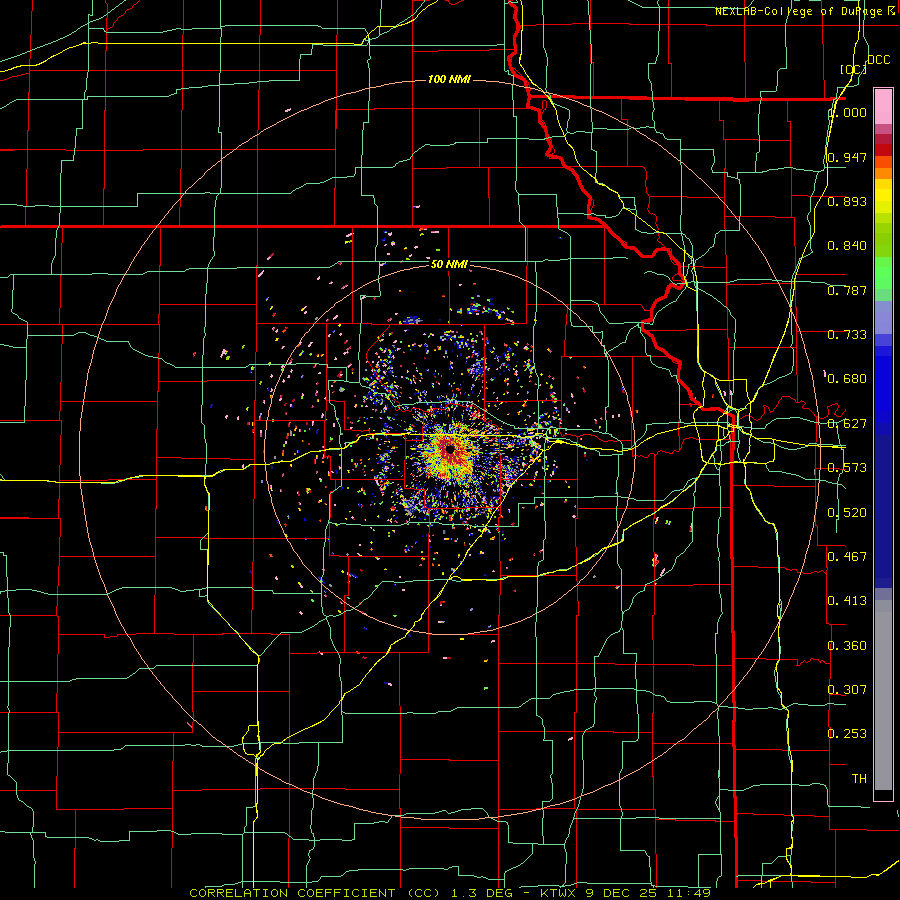The height and width of the screenshot is (900, 900).
Task: Click the NEXLAB-College of DuPage watermark text
Action: coord(805,11)
